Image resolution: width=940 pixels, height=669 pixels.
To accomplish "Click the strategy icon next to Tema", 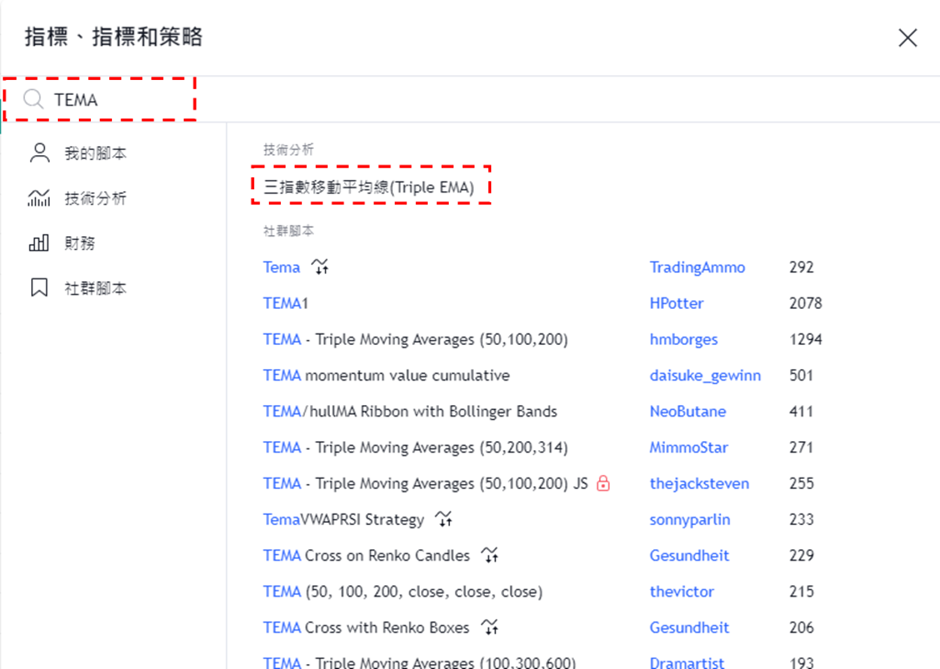I will (x=320, y=267).
